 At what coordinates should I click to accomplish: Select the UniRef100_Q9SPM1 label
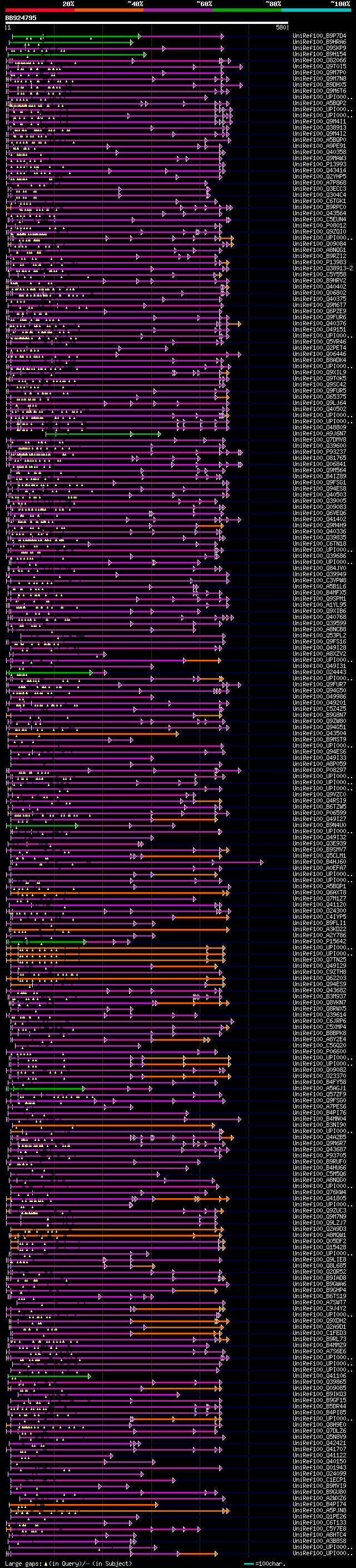[319, 598]
